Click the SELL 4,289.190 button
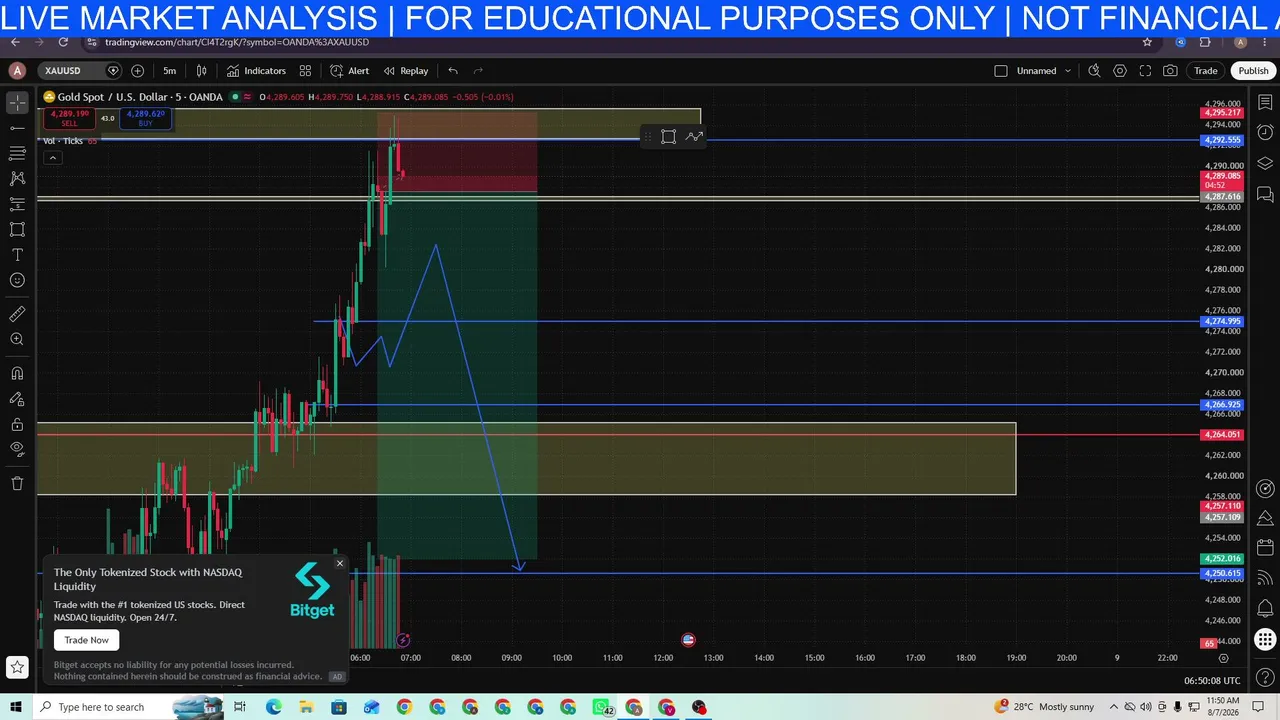This screenshot has width=1280, height=720. pos(69,118)
